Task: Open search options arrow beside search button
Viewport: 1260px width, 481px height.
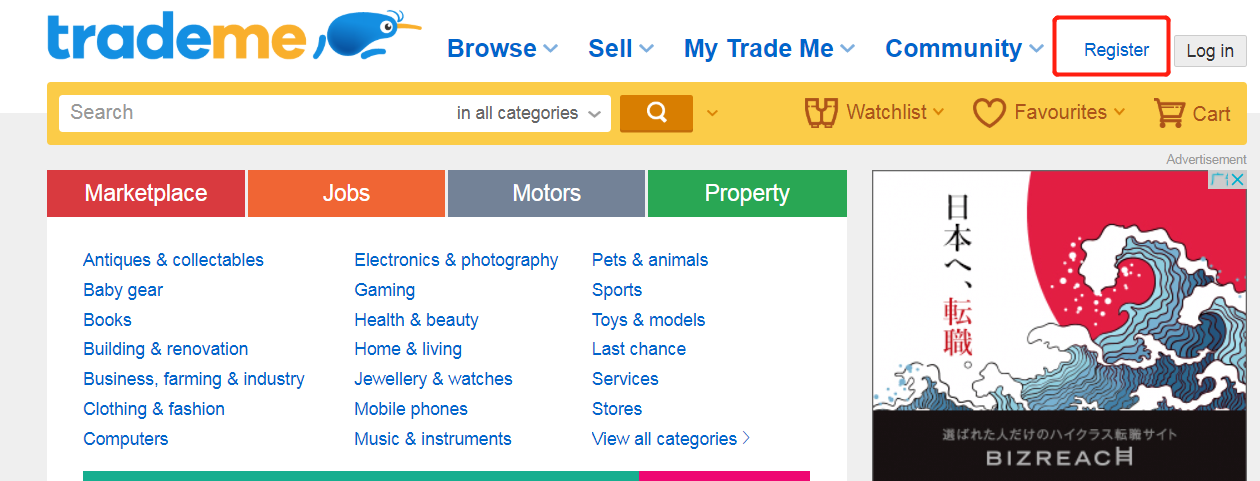Action: coord(712,113)
